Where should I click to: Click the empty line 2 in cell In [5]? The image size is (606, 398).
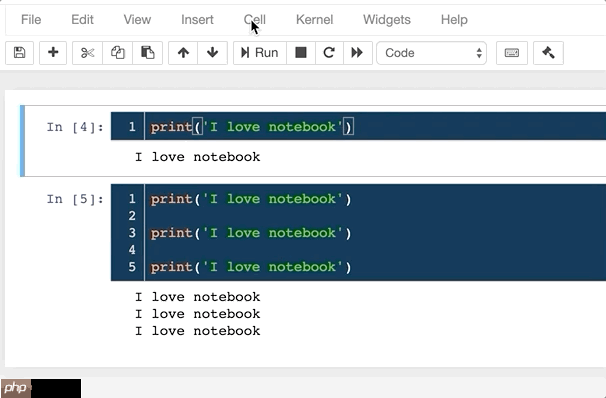375,216
